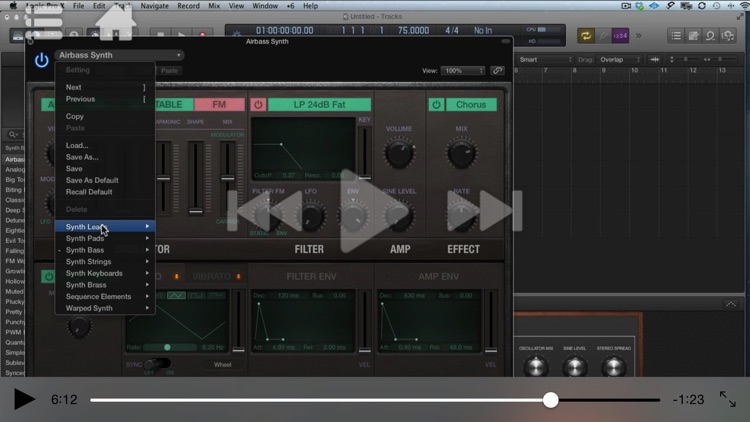Switch oscillator to FM tab
The height and width of the screenshot is (422, 750).
(219, 104)
